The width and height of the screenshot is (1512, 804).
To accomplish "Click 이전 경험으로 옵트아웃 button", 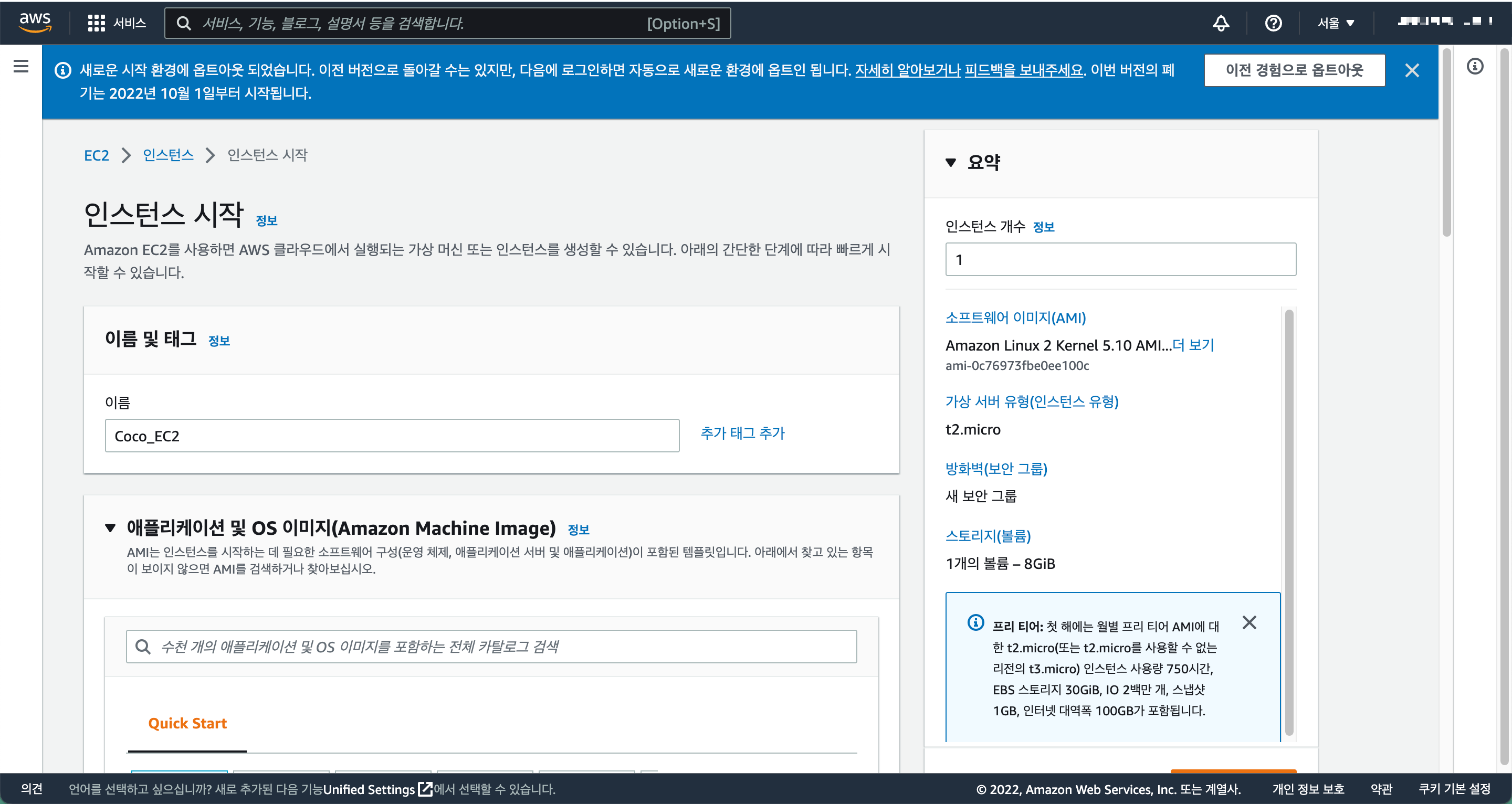I will tap(1294, 70).
